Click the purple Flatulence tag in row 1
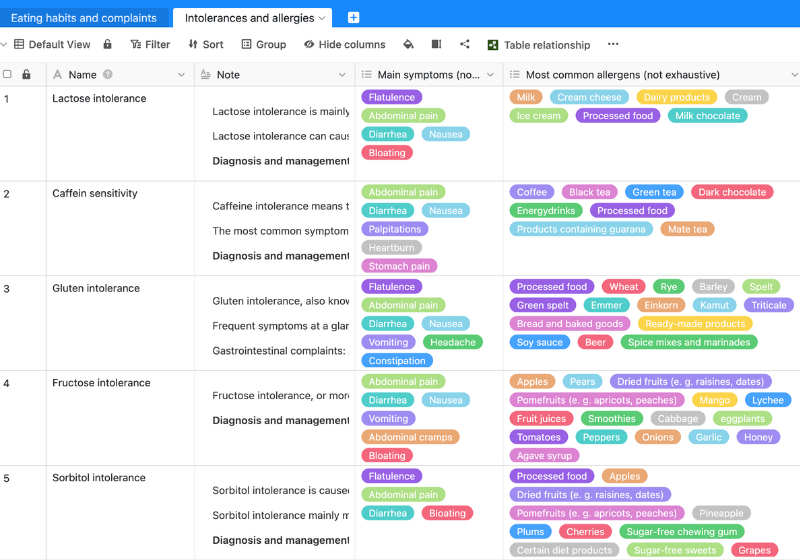The width and height of the screenshot is (800, 560). pos(391,98)
